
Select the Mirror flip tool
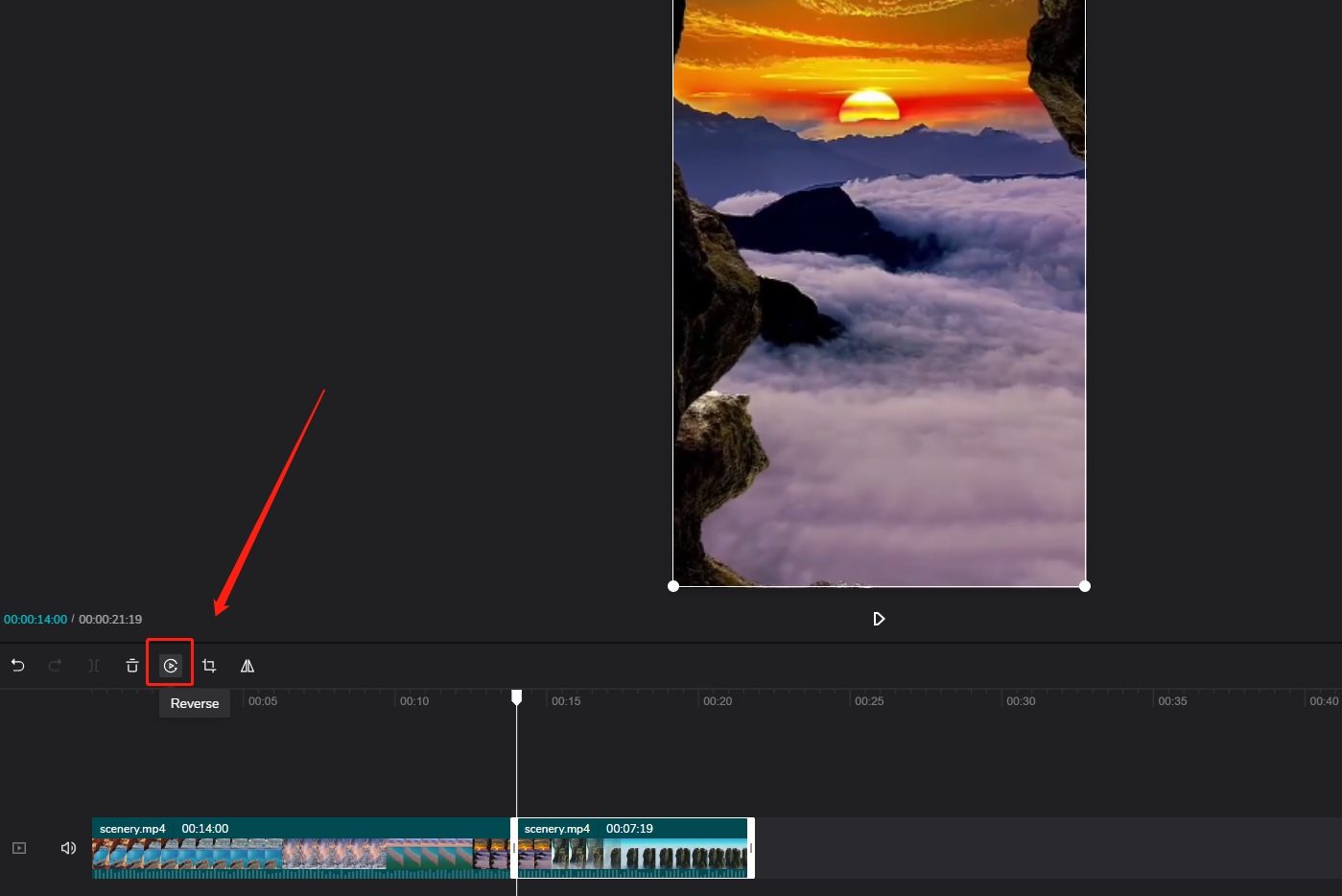coord(247,664)
